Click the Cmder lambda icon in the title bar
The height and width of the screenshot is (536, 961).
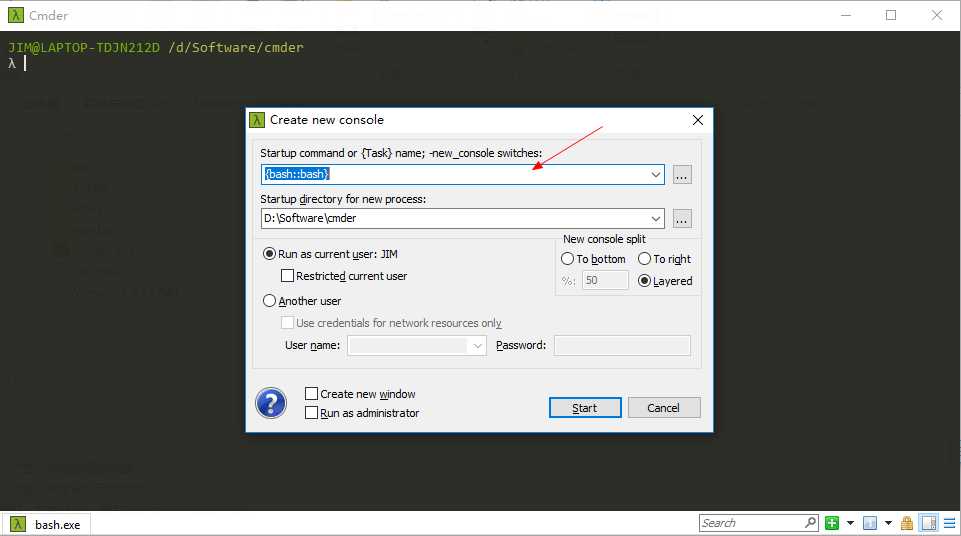pyautogui.click(x=16, y=15)
